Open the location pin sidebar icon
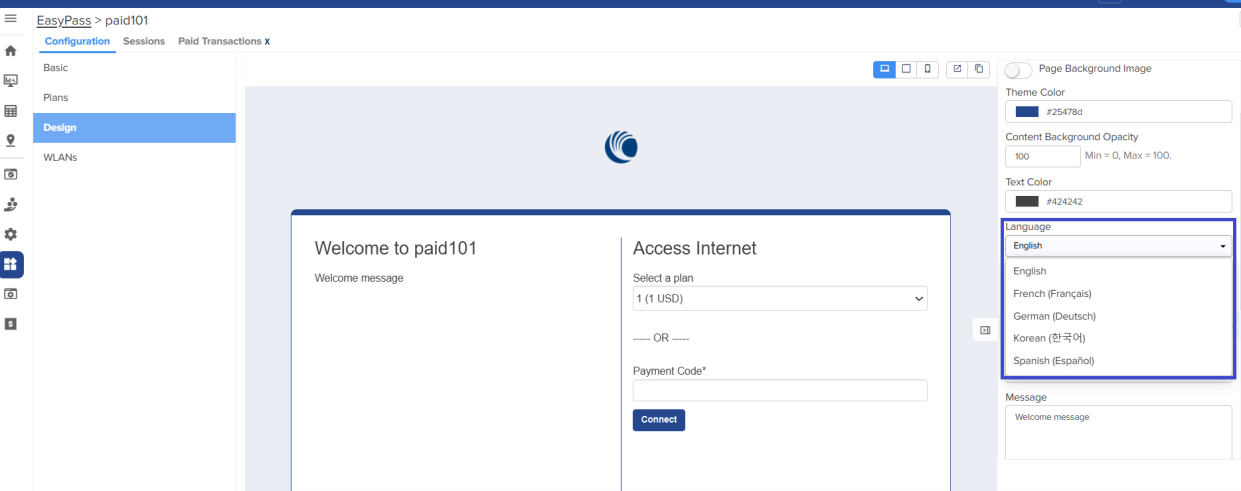Viewport: 1241px width, 491px height. (x=11, y=141)
